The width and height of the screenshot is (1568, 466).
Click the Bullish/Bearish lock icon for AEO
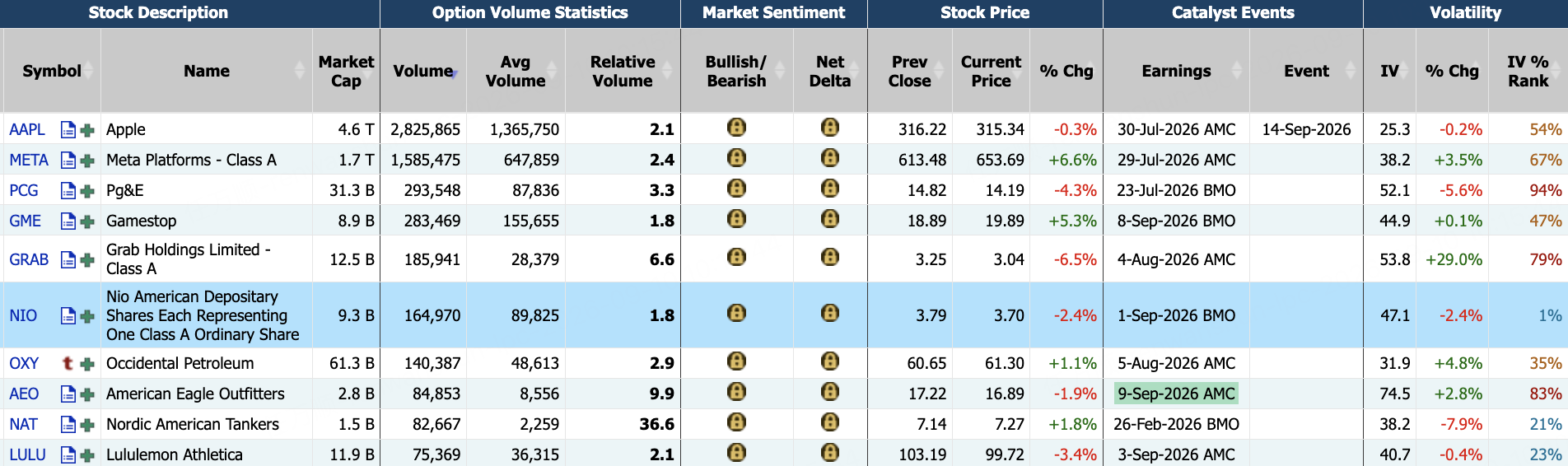[737, 392]
